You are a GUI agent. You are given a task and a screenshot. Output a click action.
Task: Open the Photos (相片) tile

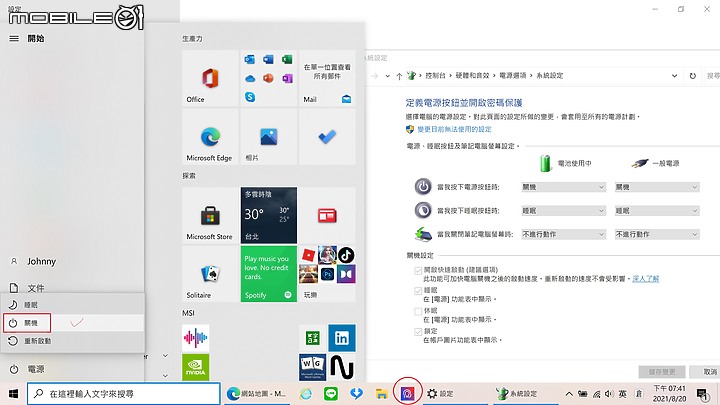[269, 137]
